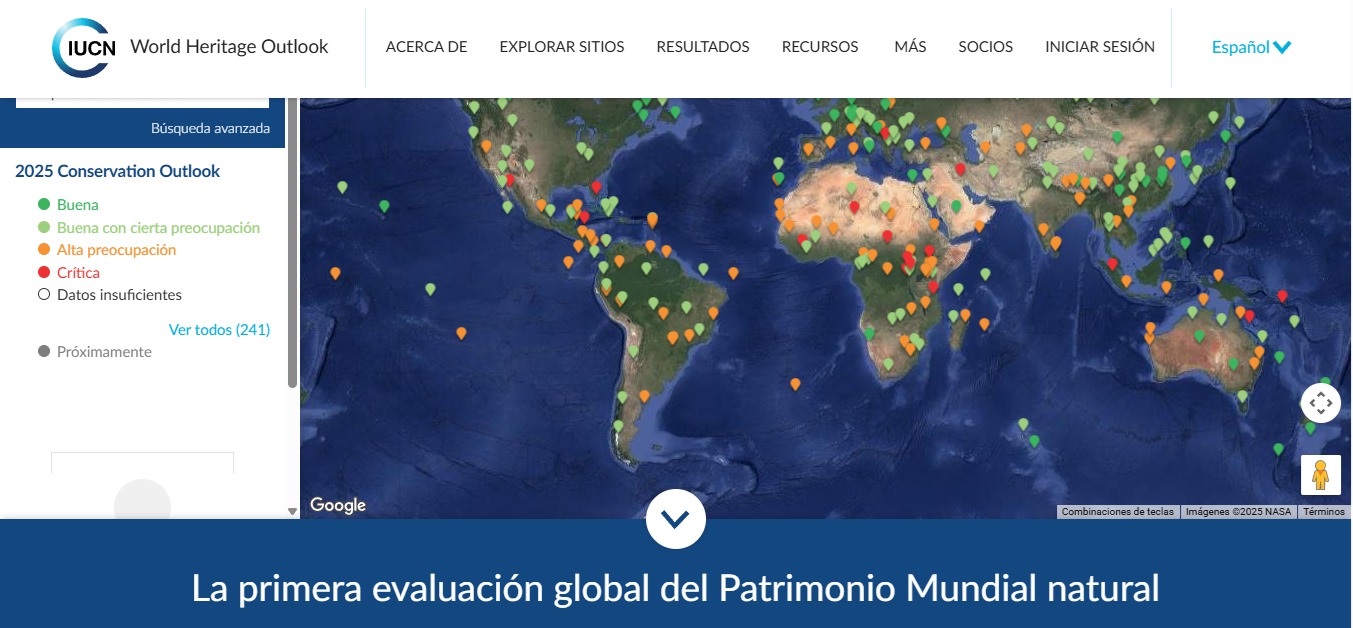Click the sidebar vertical scrollbar
Image resolution: width=1353 pixels, height=628 pixels.
[x=292, y=240]
